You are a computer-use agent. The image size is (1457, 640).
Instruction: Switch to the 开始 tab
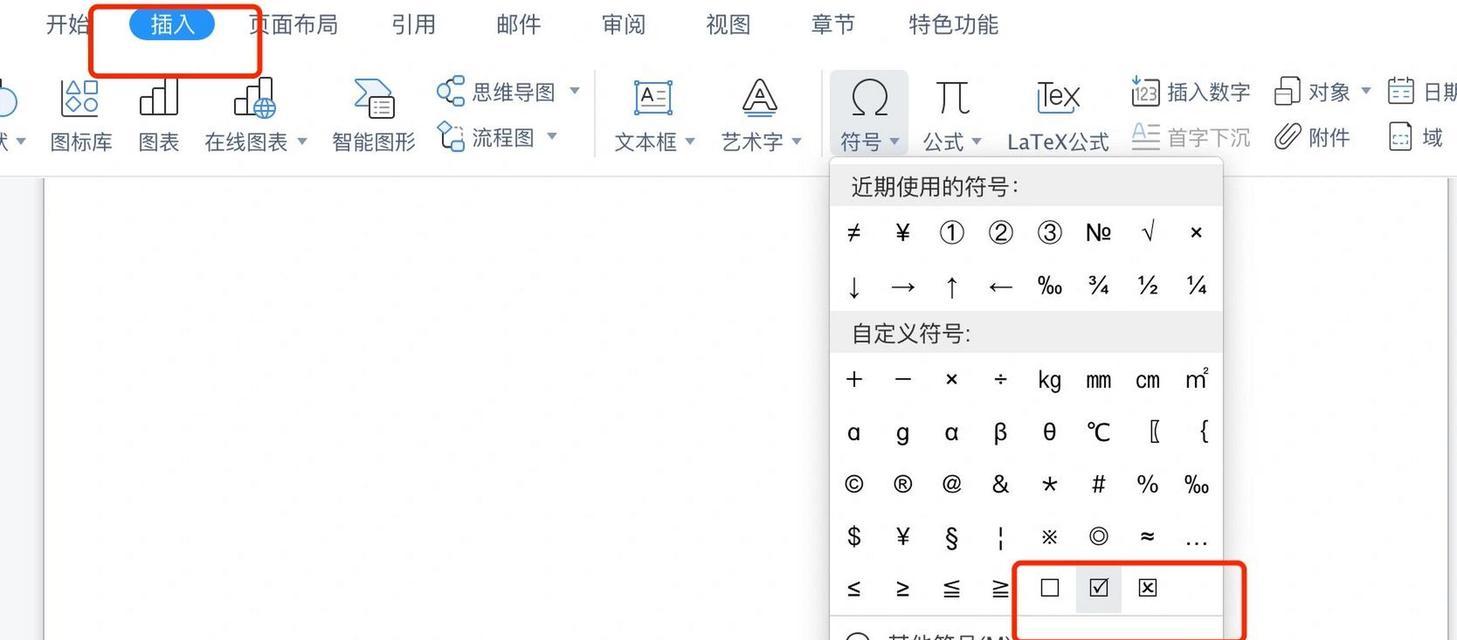pyautogui.click(x=68, y=25)
